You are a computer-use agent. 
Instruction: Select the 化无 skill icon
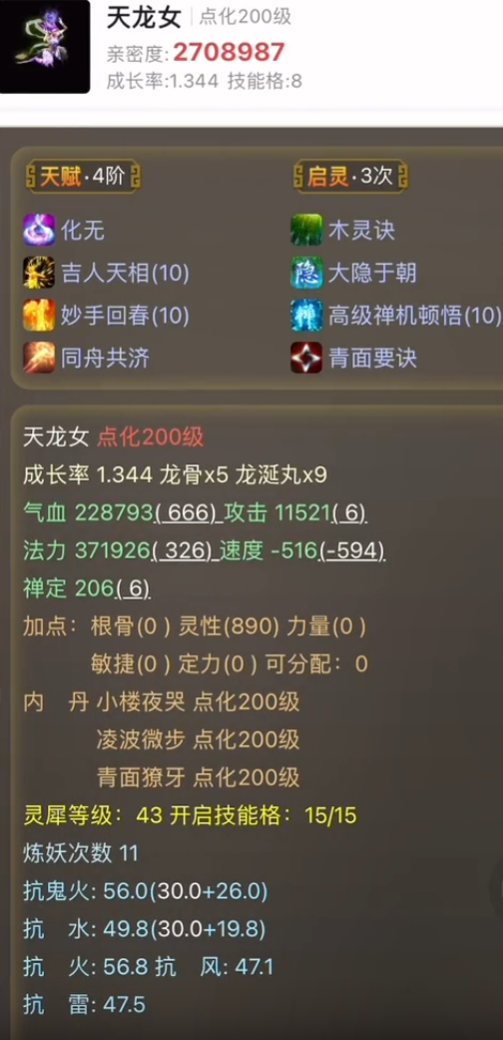coord(39,230)
